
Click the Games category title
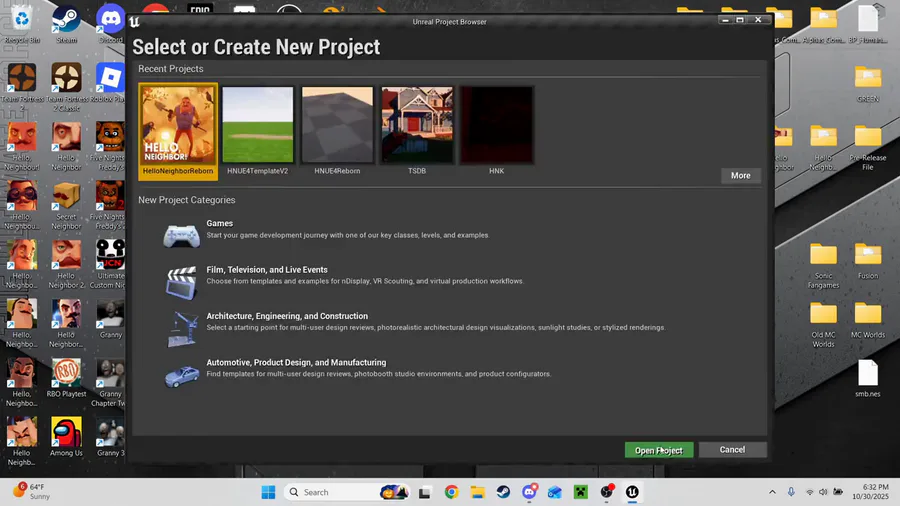[x=219, y=223]
